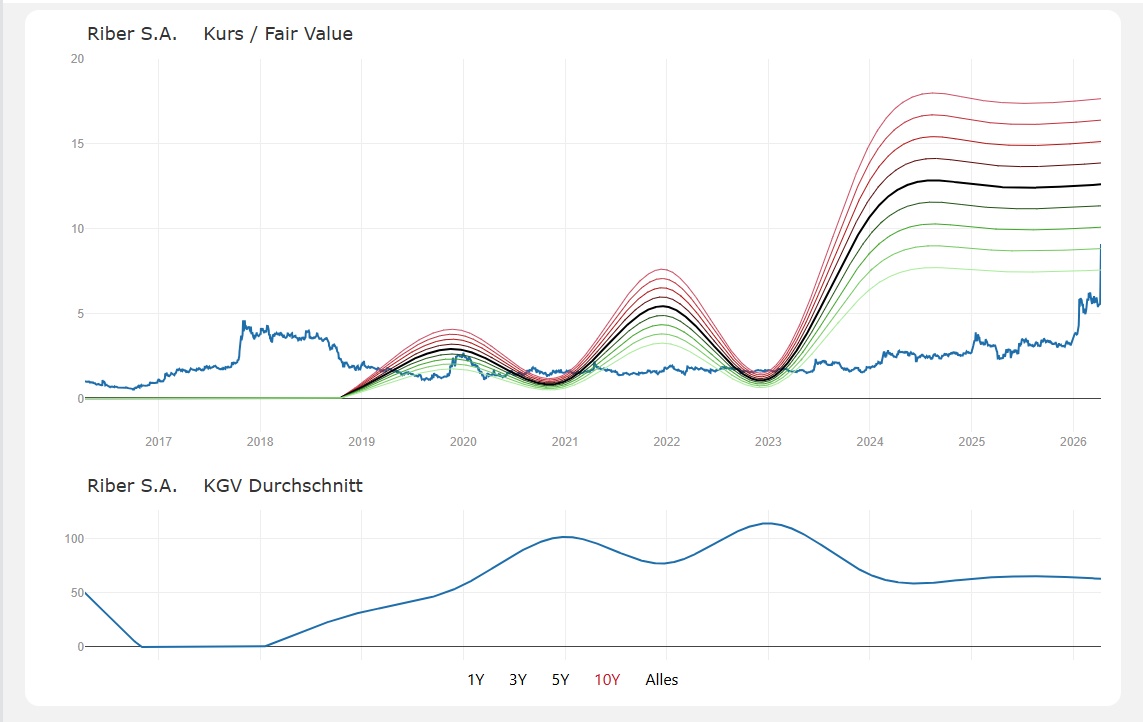Select the 2020 x-axis year label
The height and width of the screenshot is (722, 1143).
463,441
